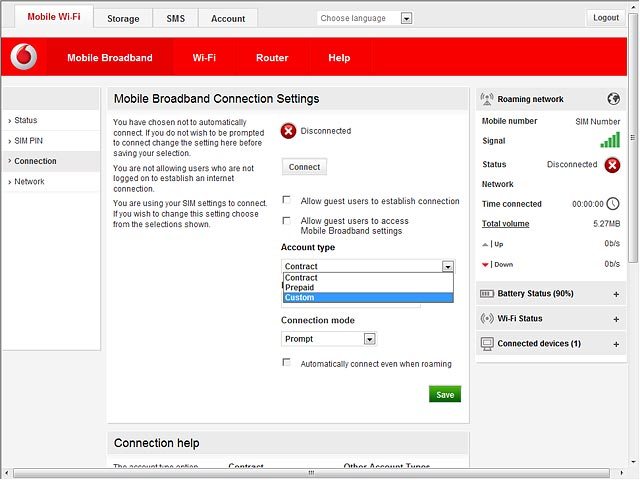The width and height of the screenshot is (640, 480).
Task: Open the Wi-Fi menu in red bar
Action: coord(204,58)
